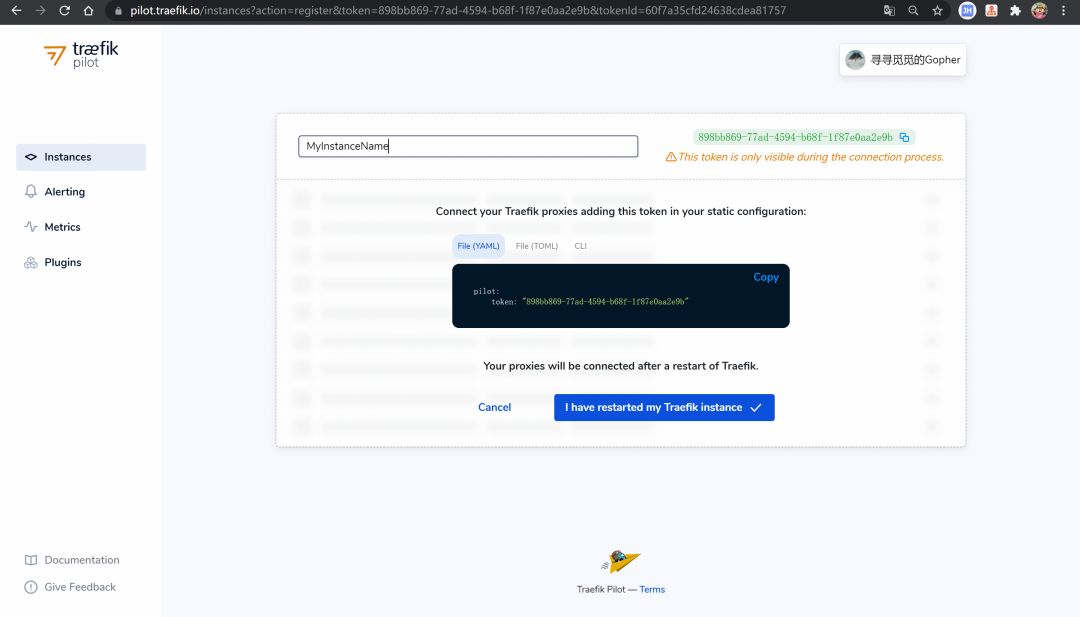Open the Instances sidebar item
Image resolution: width=1080 pixels, height=617 pixels.
pos(81,157)
